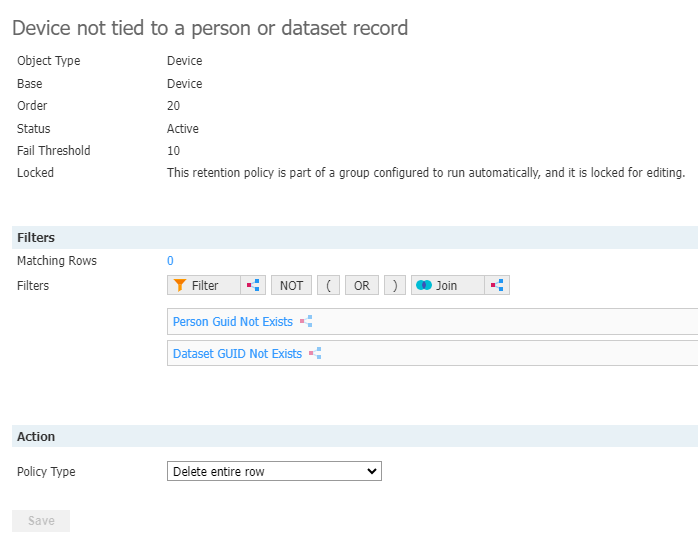Click the Filters section header bar
Viewport: 698px width, 538px height.
(x=355, y=237)
